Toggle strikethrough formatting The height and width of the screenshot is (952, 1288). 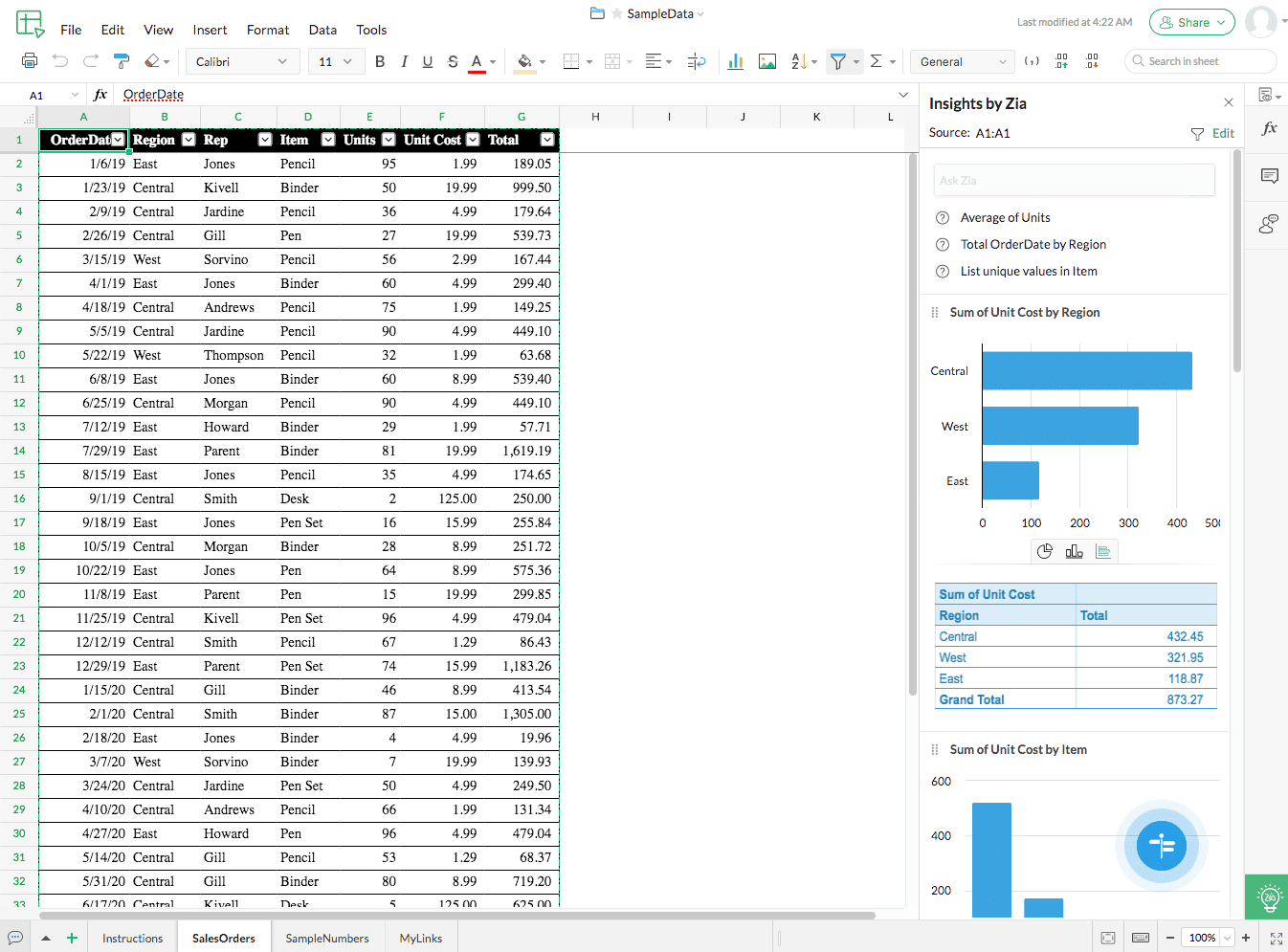(x=453, y=61)
